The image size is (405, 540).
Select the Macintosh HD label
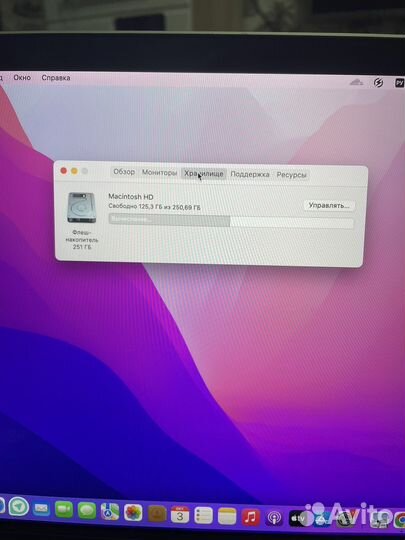(131, 197)
